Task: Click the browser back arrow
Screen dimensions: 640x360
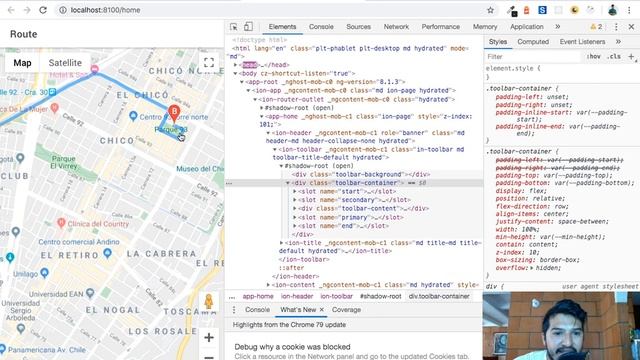Action: coord(11,10)
